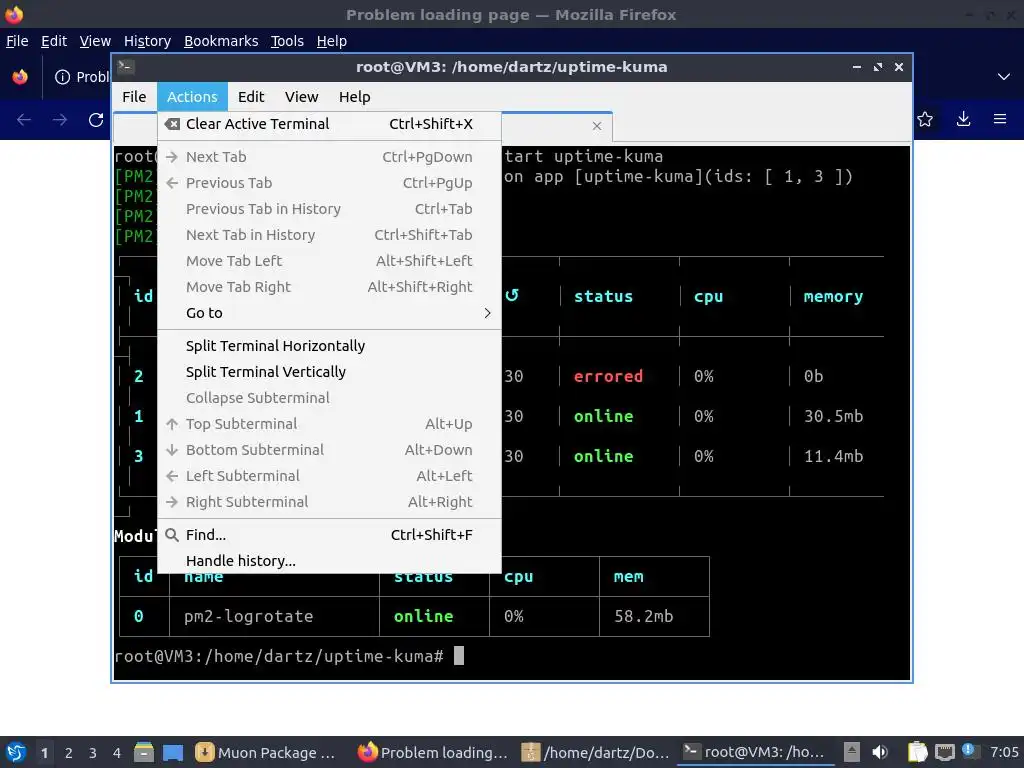This screenshot has width=1024, height=768.
Task: Click the Firefox reload button
Action: 96,120
